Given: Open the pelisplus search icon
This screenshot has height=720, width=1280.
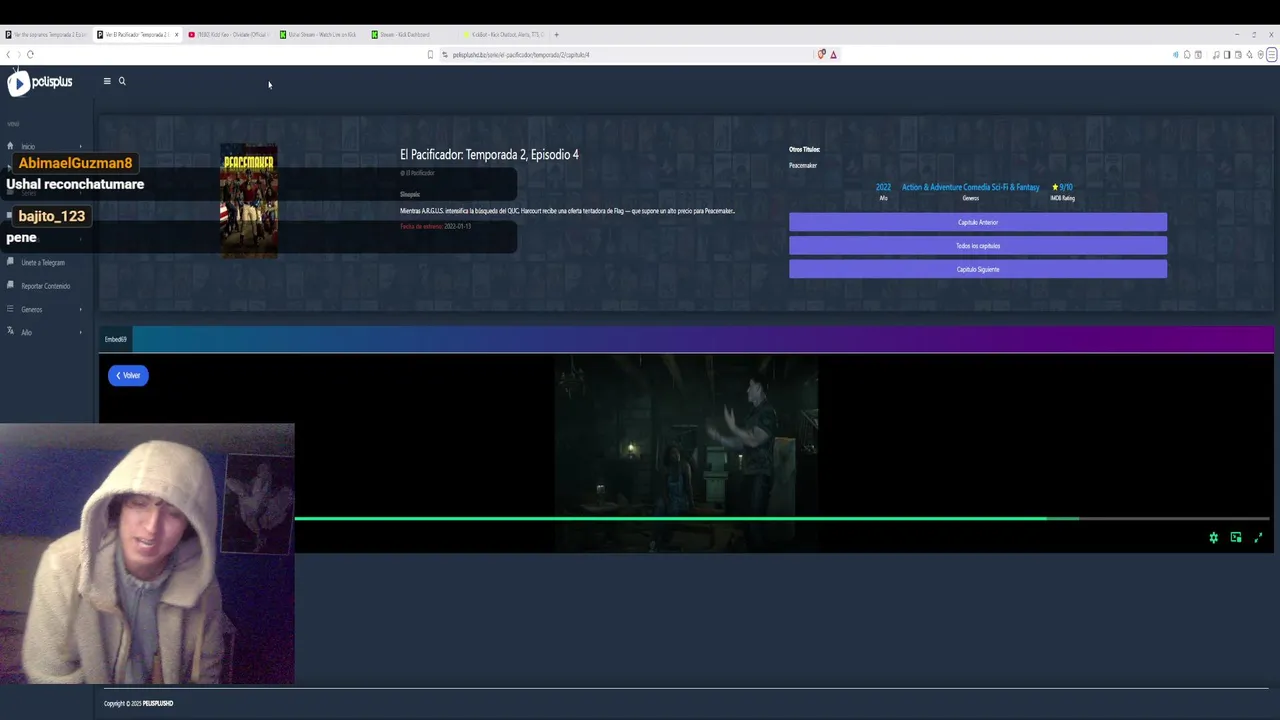Looking at the screenshot, I should pos(122,81).
